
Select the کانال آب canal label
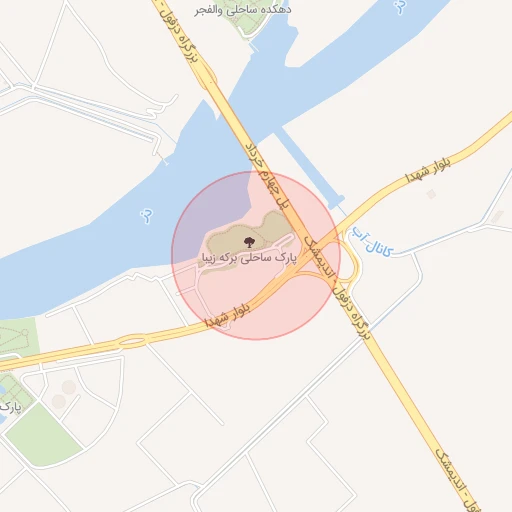372,242
